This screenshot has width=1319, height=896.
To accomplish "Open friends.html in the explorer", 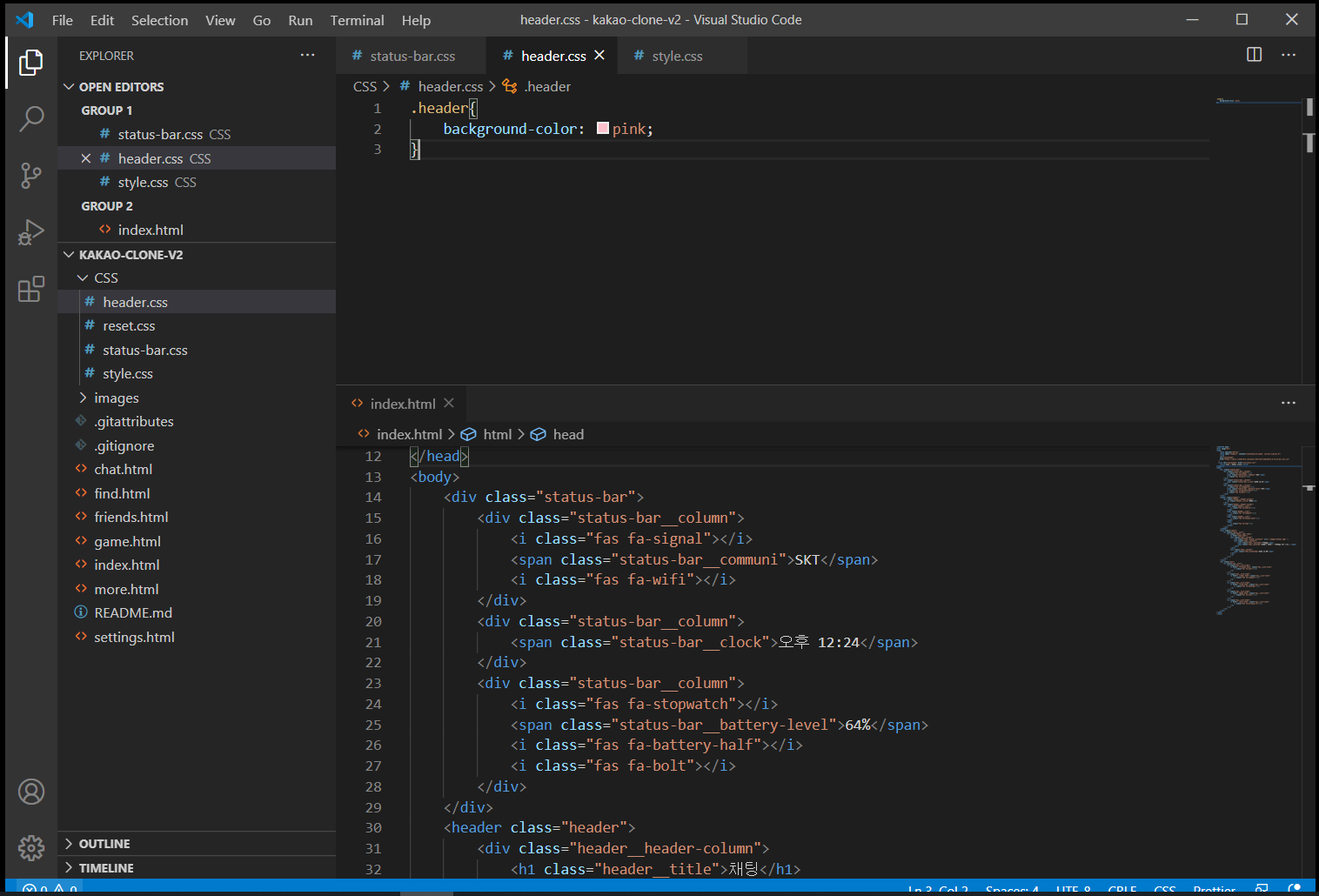I will [197, 517].
